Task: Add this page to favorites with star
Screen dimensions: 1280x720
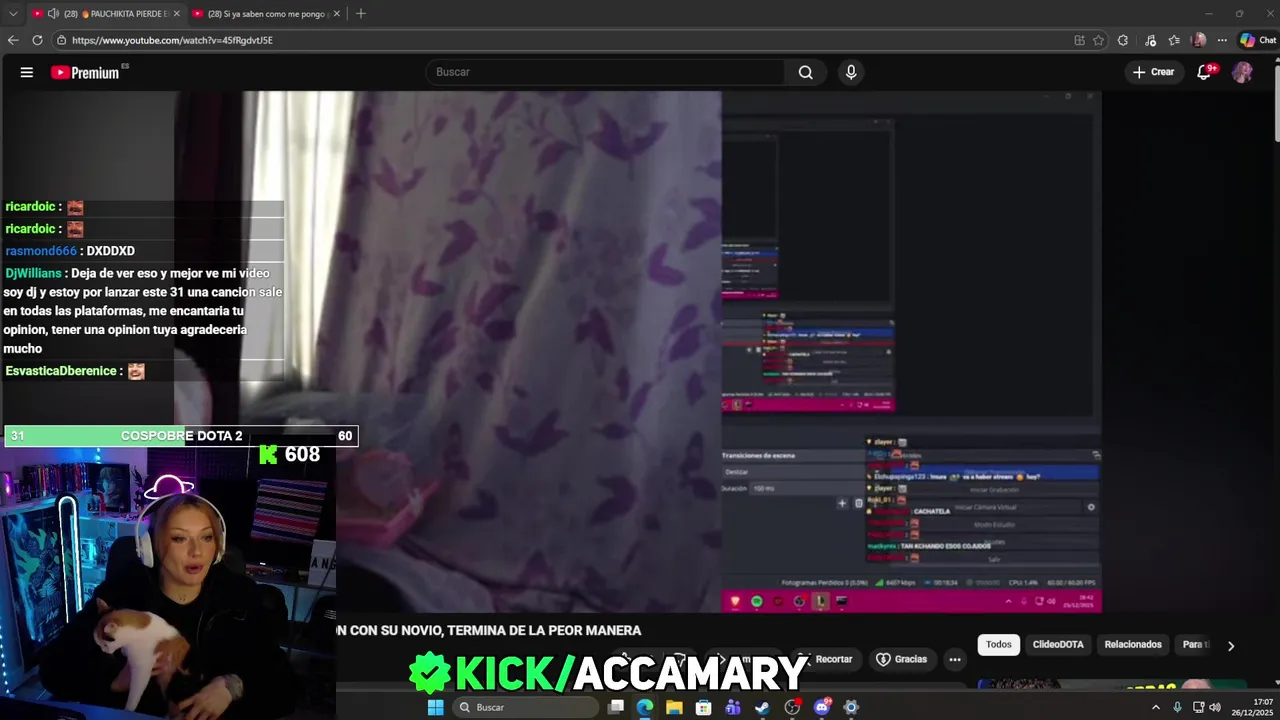Action: (1098, 40)
